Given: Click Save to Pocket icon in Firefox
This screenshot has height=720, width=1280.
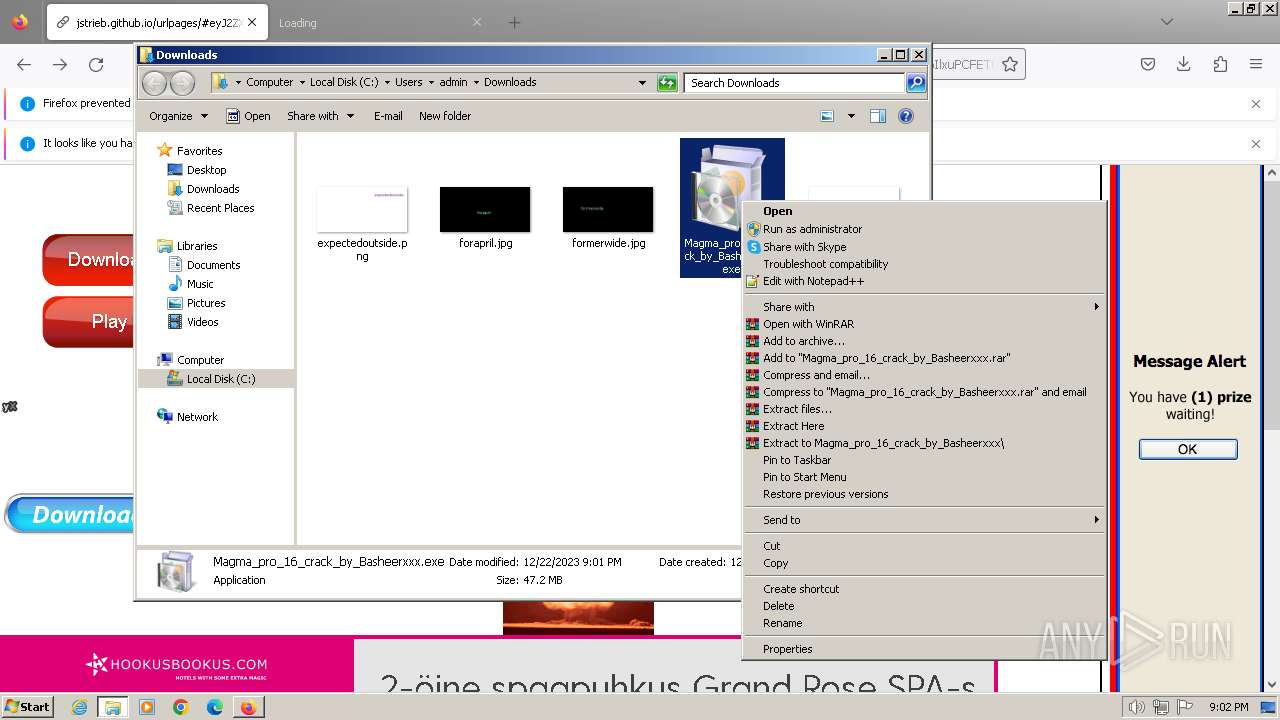Looking at the screenshot, I should point(1148,64).
